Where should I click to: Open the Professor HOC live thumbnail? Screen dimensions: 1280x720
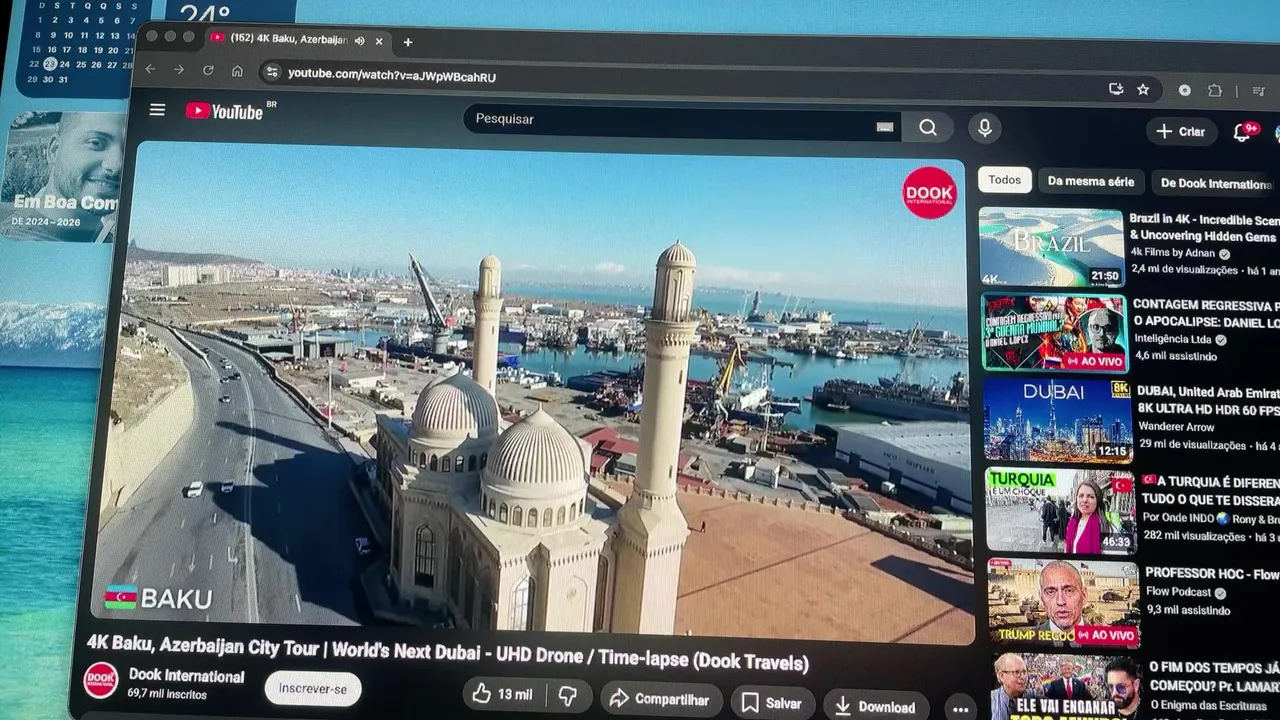click(x=1064, y=602)
